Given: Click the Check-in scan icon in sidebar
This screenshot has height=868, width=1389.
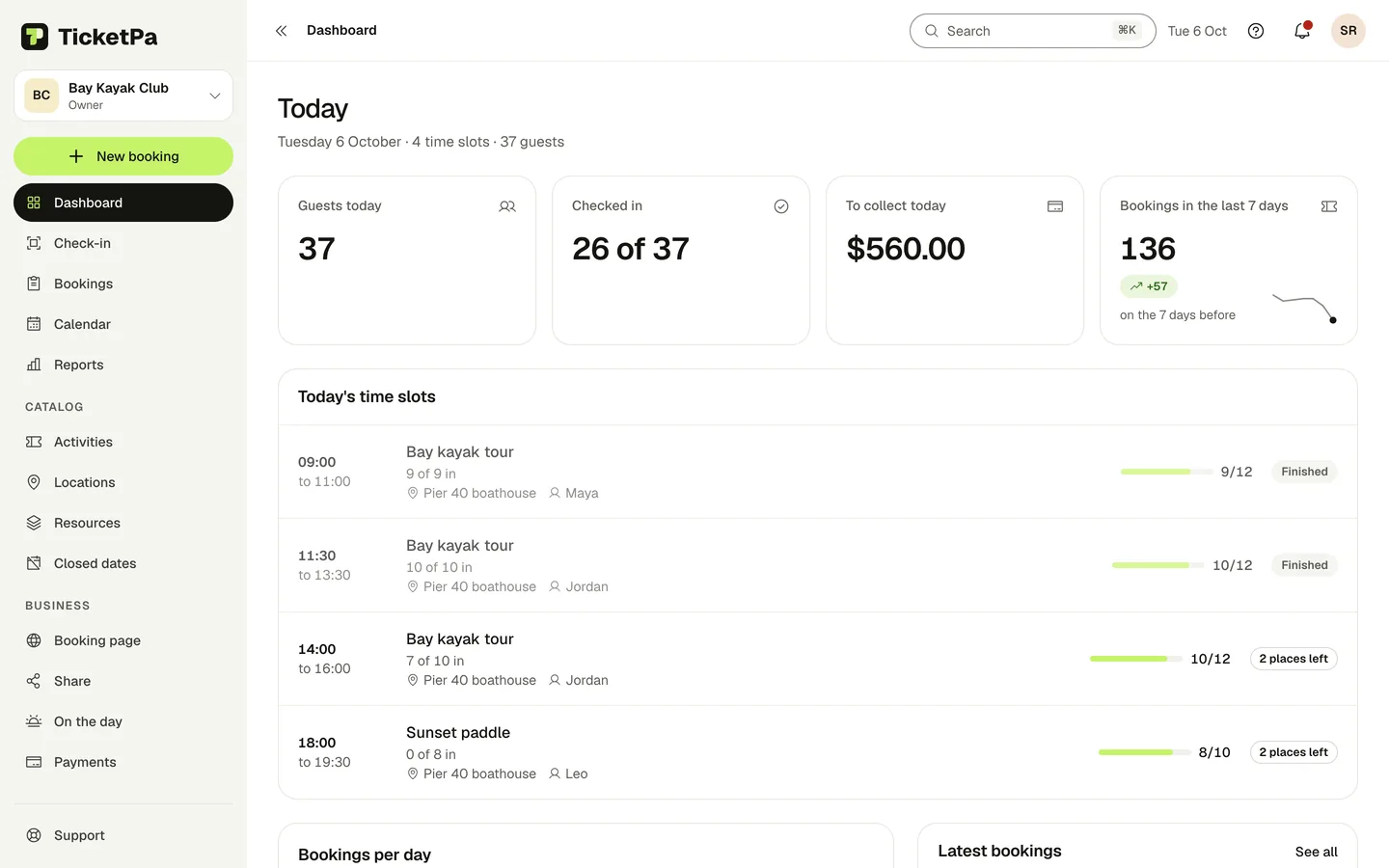Looking at the screenshot, I should pyautogui.click(x=34, y=243).
